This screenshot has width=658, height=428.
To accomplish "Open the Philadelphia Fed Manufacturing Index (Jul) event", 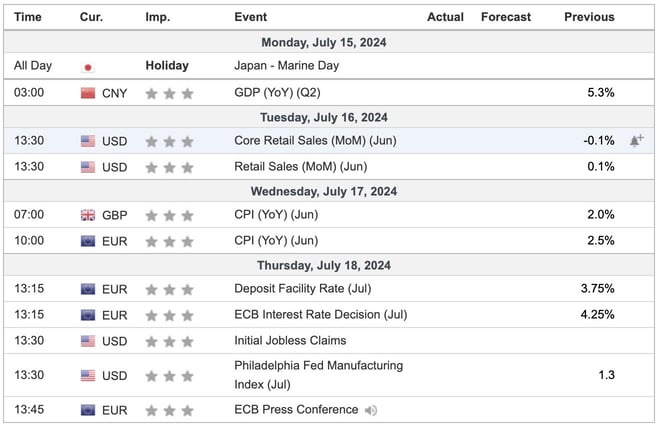I will point(319,375).
